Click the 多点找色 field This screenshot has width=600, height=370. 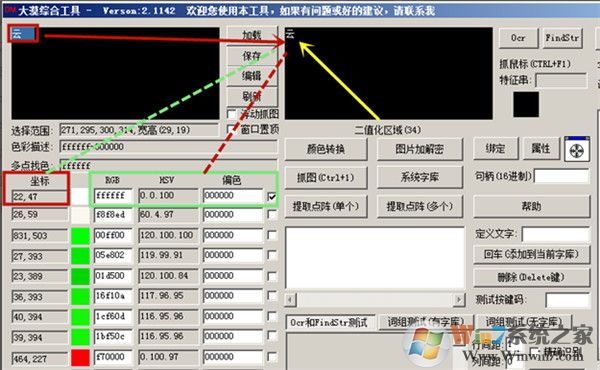(169, 165)
